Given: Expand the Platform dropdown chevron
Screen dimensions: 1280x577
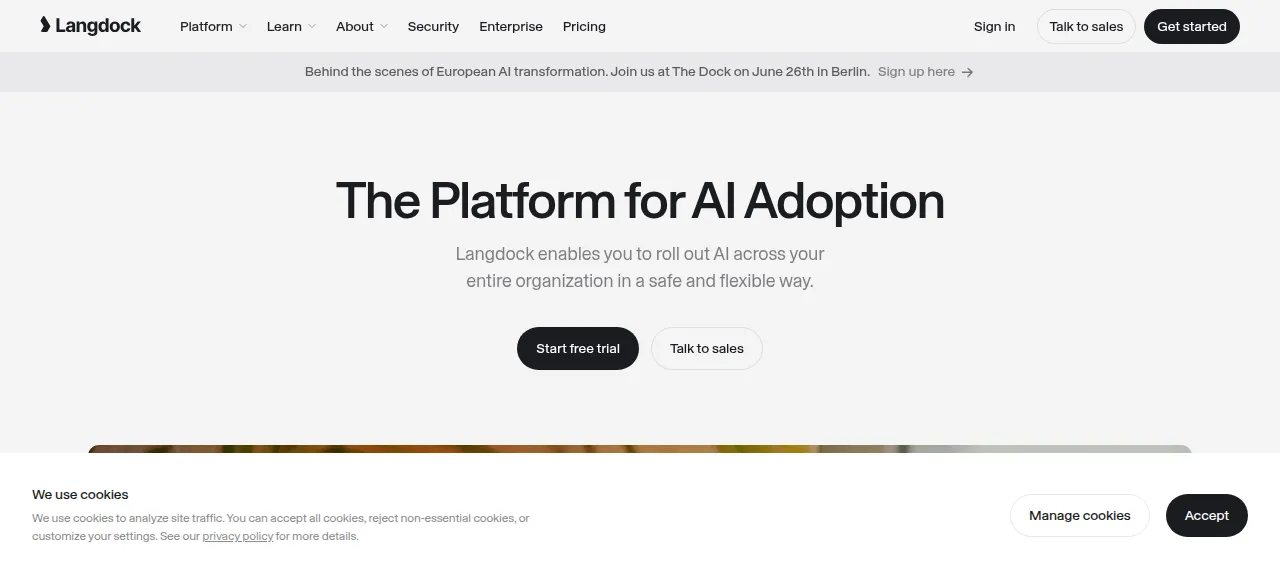Looking at the screenshot, I should pos(243,27).
